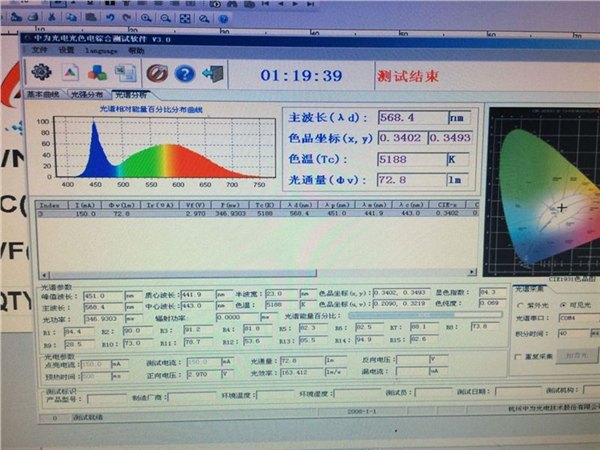Click the binoculars find icon in background window
This screenshot has height=450, width=600.
tap(232, 4)
